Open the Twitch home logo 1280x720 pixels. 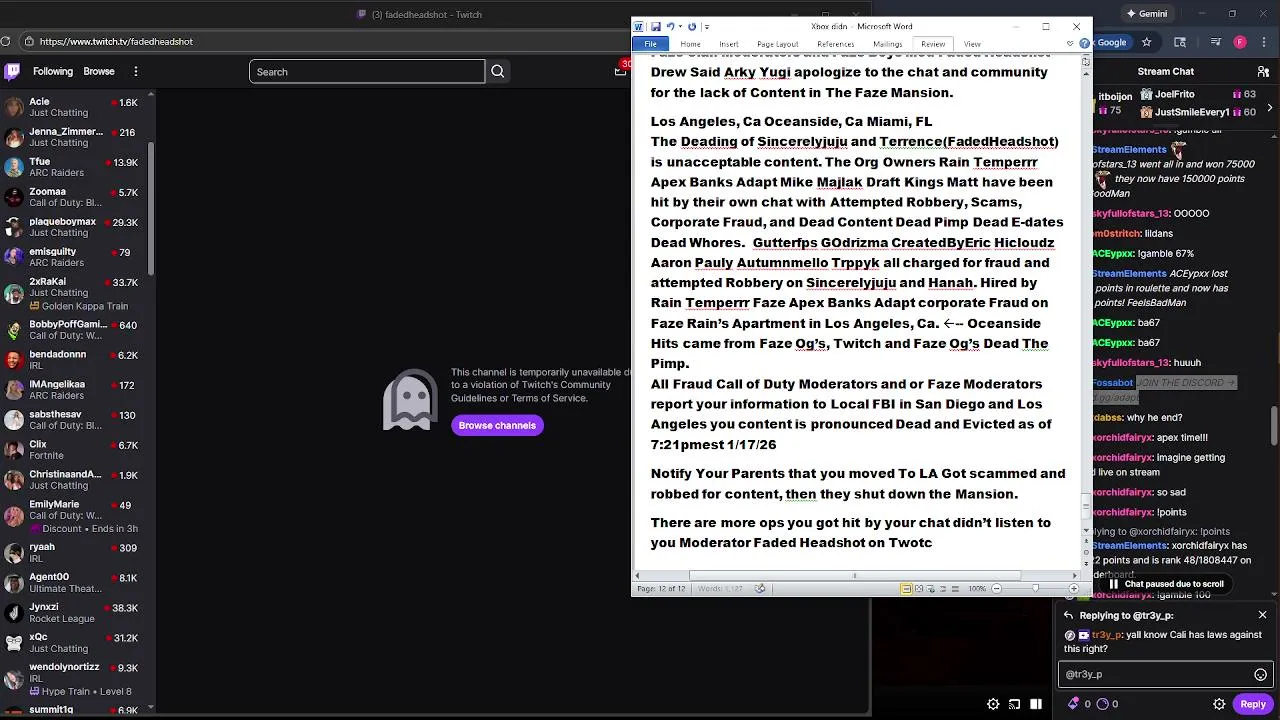click(x=12, y=71)
